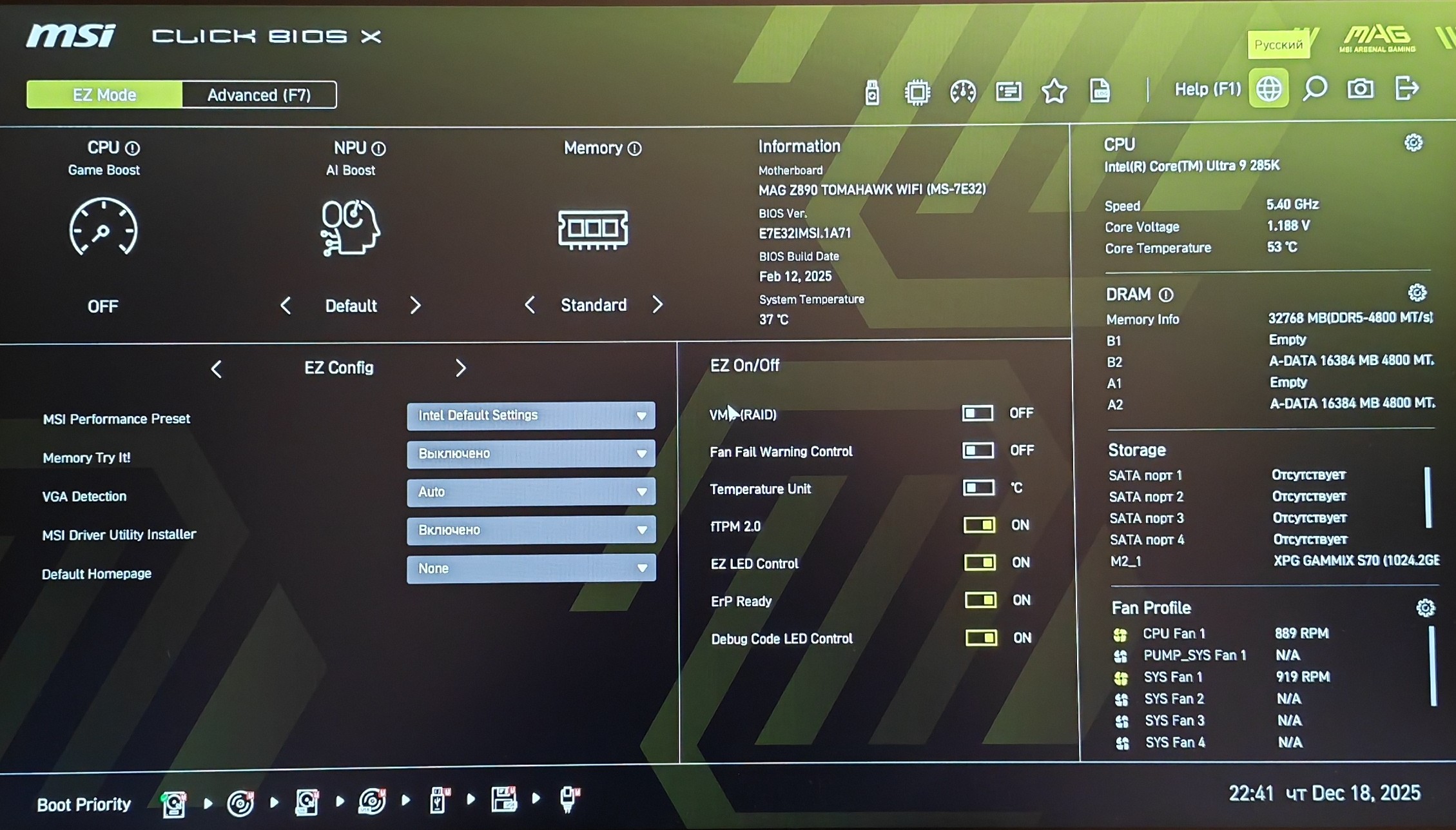Click the left arrow next to Memory Standard

(529, 304)
